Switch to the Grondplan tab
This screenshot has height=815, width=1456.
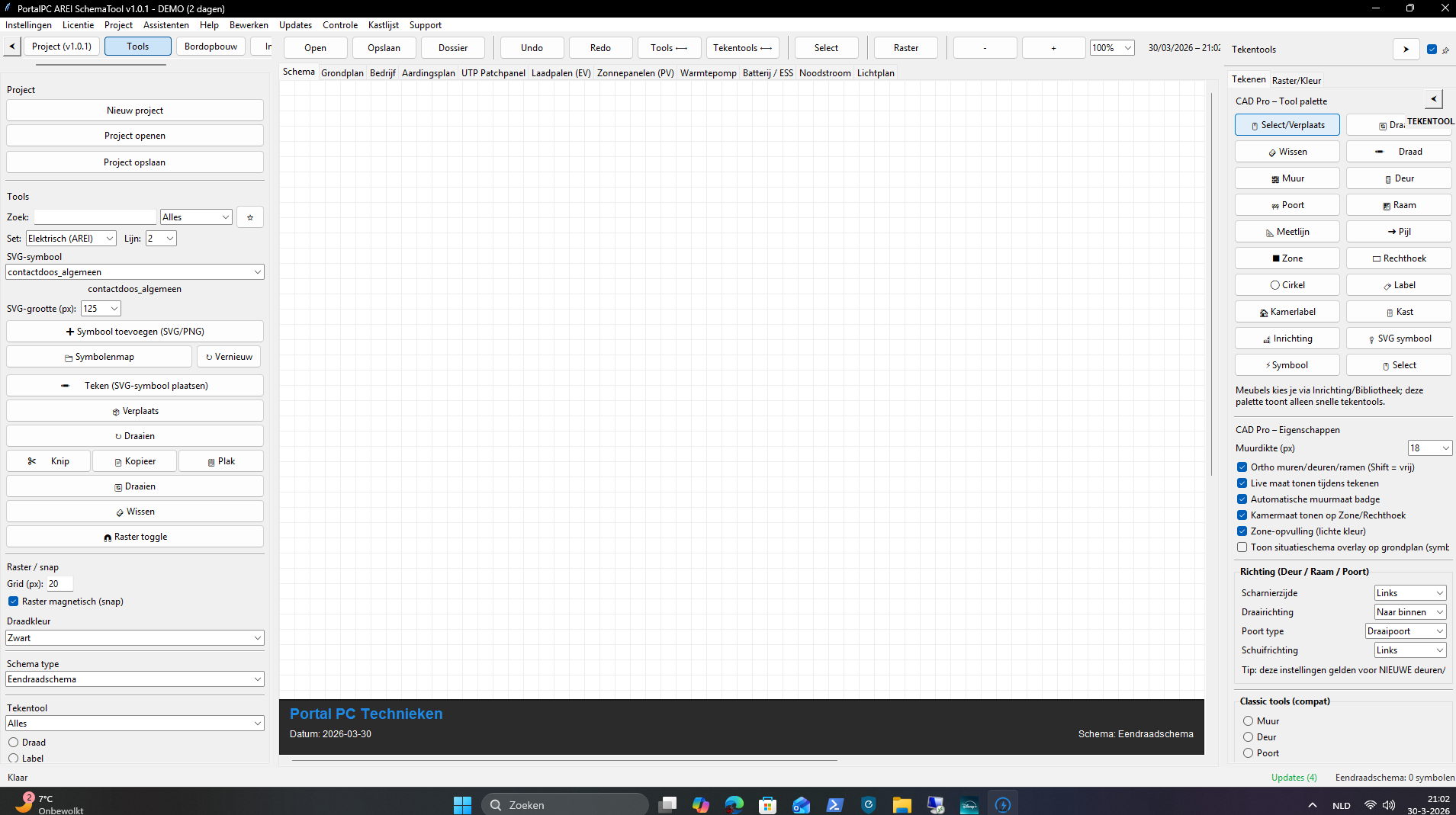[x=342, y=73]
